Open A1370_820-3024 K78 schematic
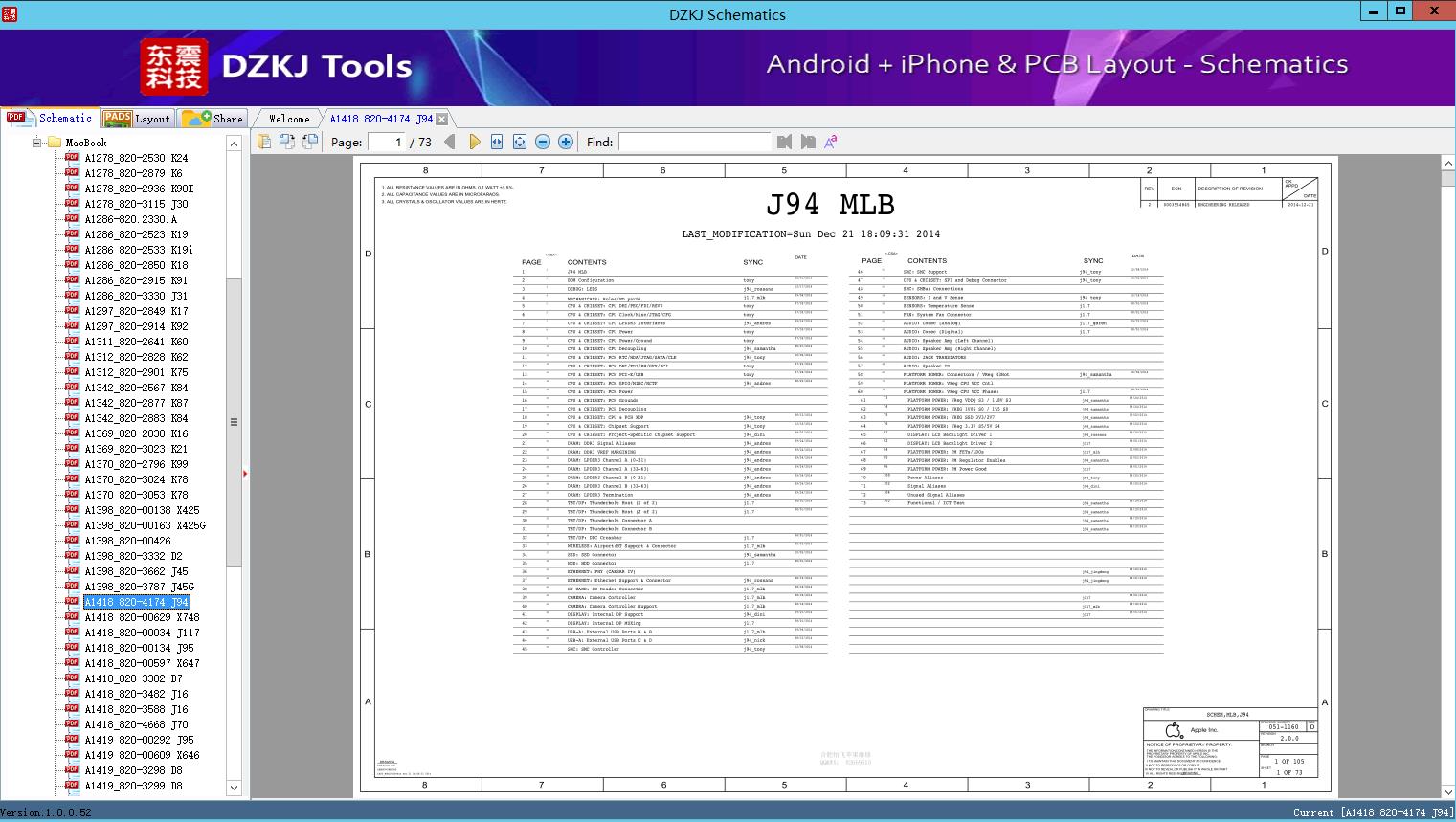Image resolution: width=1456 pixels, height=822 pixels. (x=136, y=479)
